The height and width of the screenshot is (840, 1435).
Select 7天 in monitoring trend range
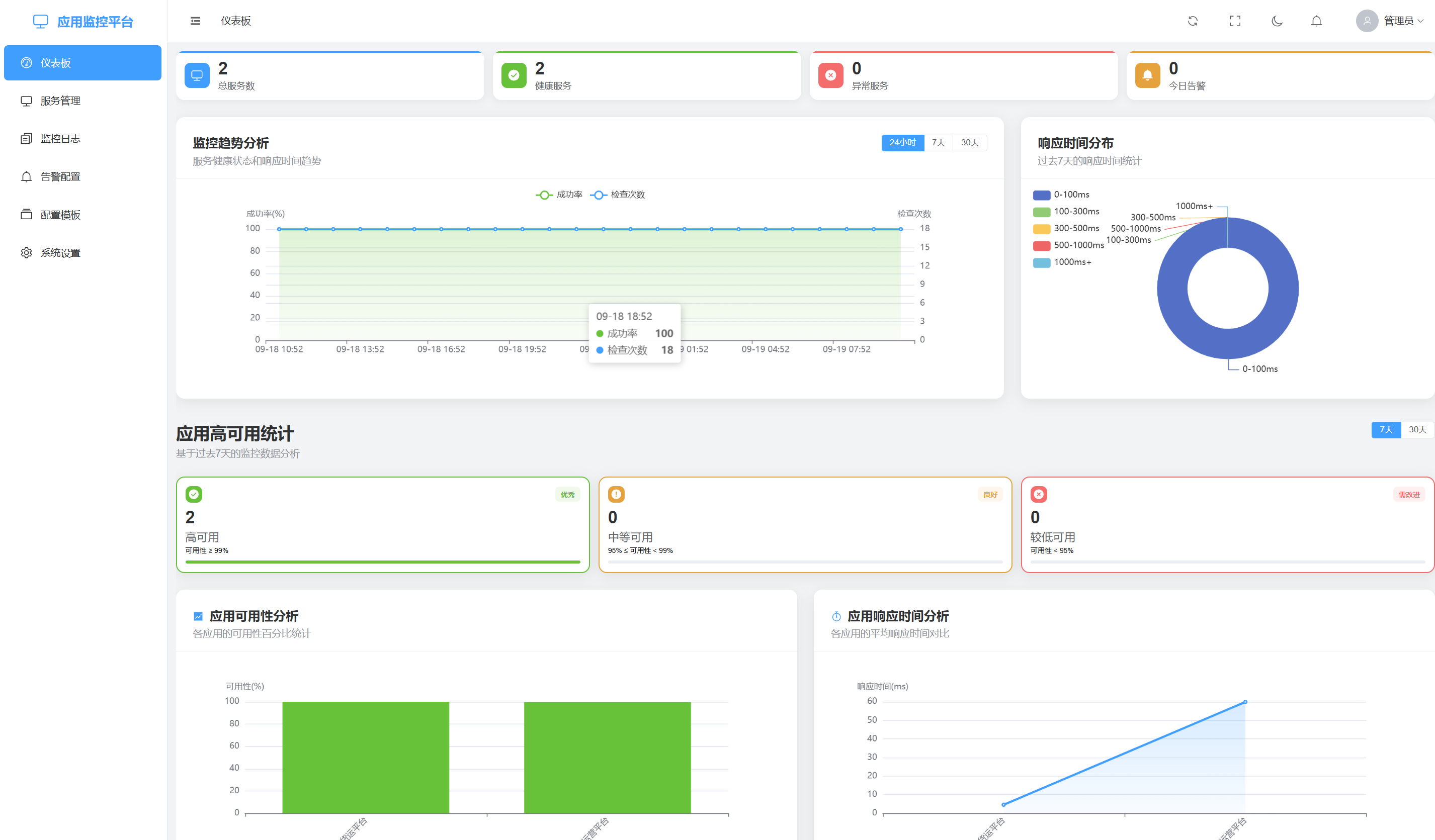click(938, 142)
